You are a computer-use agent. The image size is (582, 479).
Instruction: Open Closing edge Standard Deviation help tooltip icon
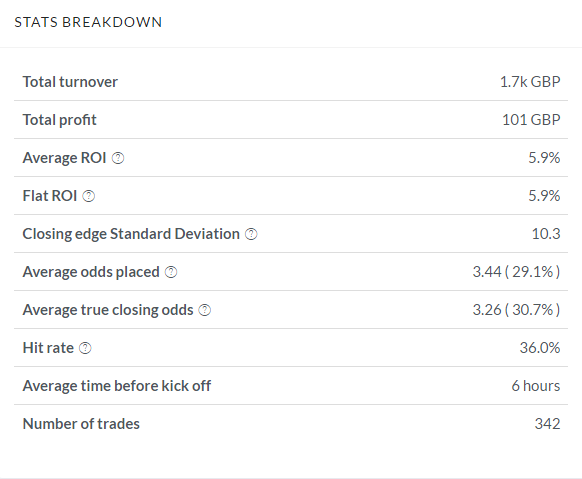click(251, 234)
